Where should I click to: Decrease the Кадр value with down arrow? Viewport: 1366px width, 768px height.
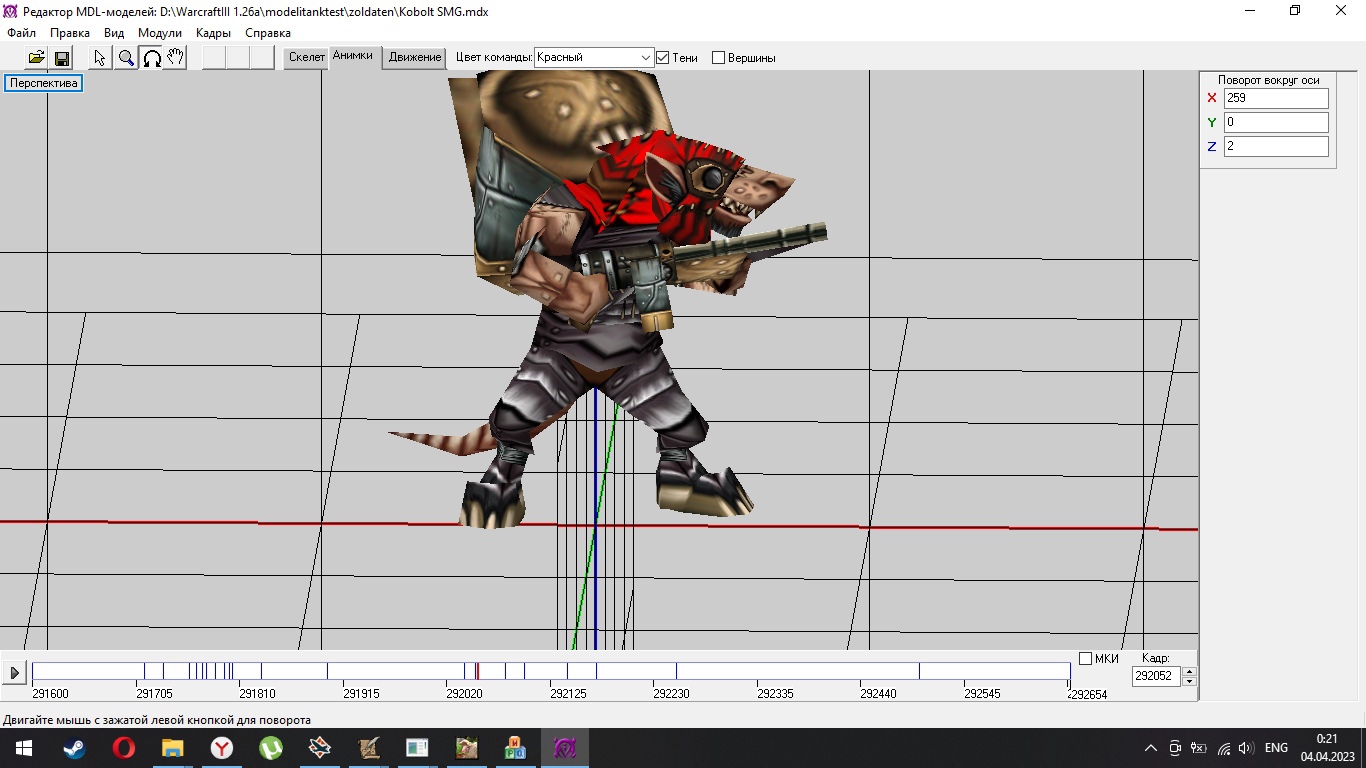(1189, 681)
